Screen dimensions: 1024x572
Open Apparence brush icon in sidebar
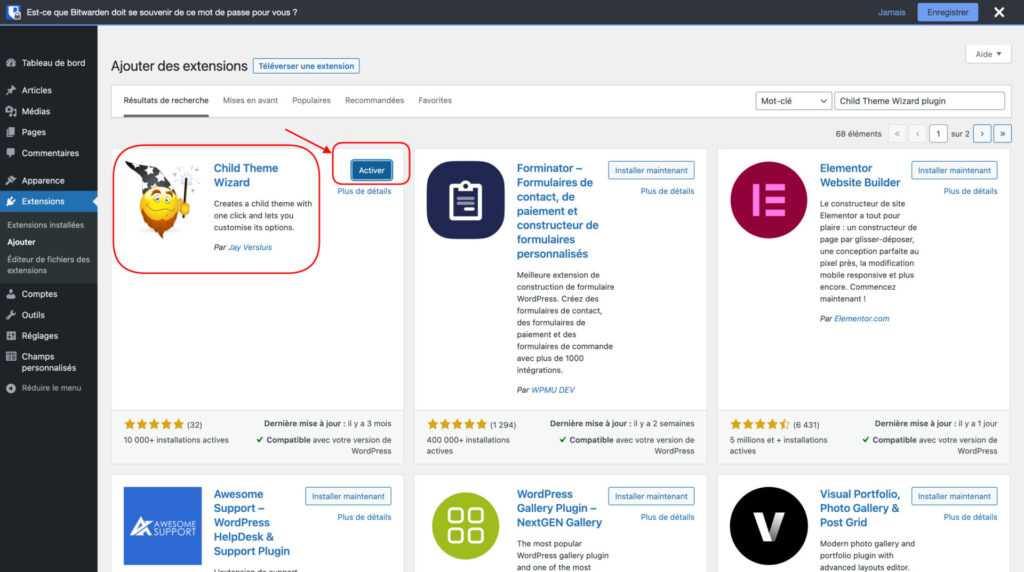click(x=10, y=180)
